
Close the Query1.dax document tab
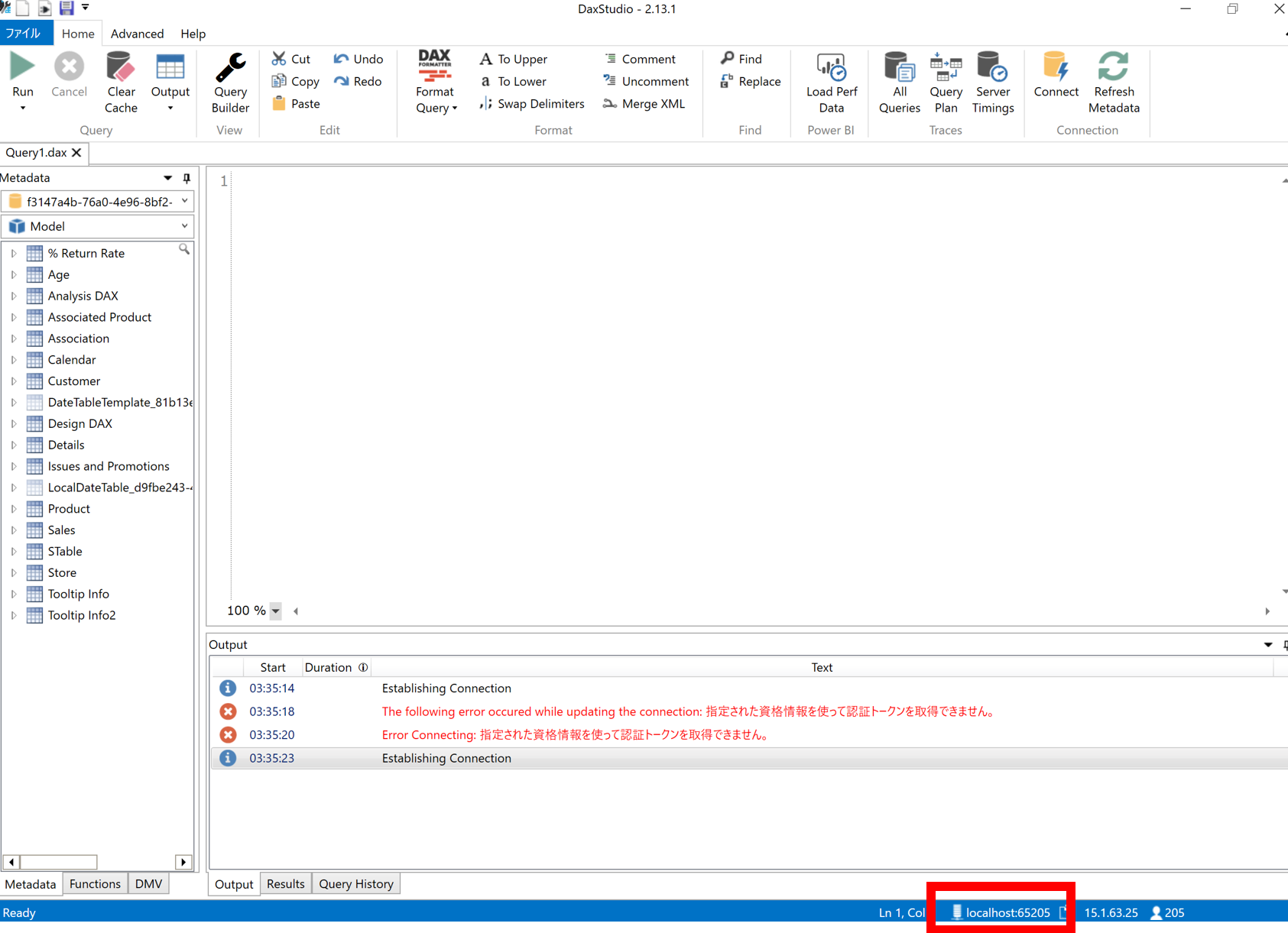pyautogui.click(x=76, y=153)
